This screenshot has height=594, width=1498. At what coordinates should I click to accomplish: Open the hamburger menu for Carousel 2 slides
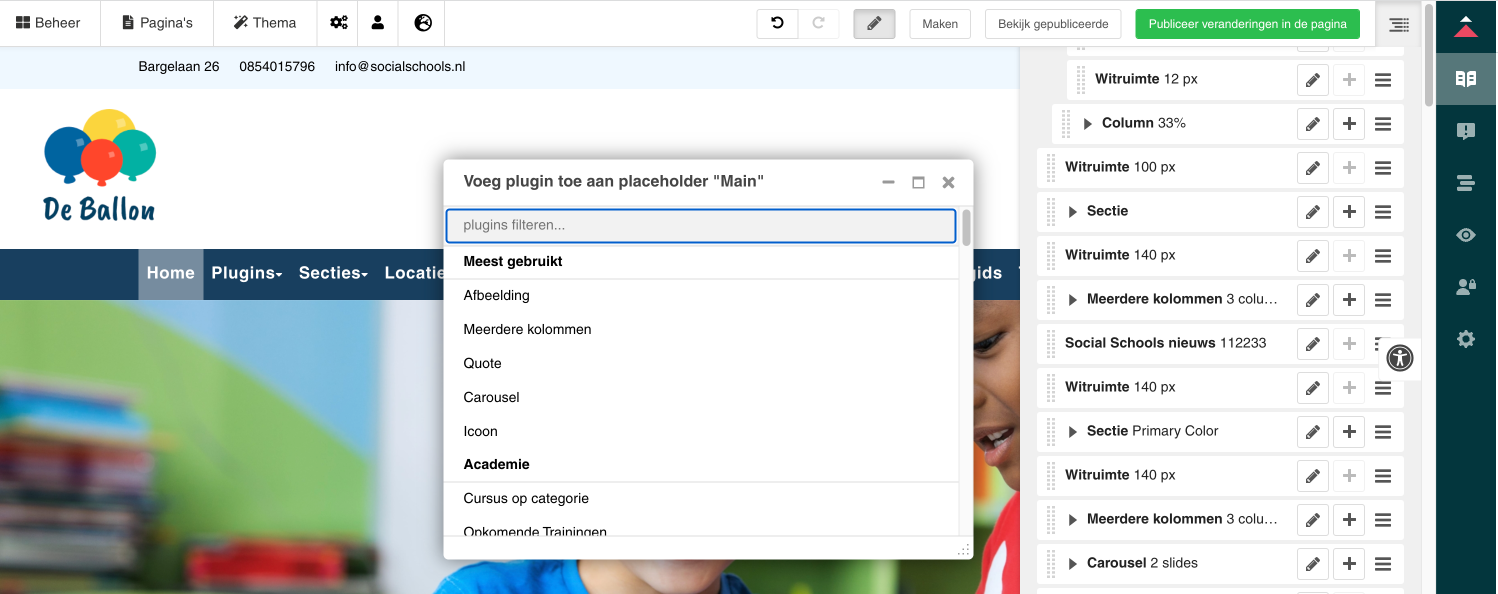1383,563
